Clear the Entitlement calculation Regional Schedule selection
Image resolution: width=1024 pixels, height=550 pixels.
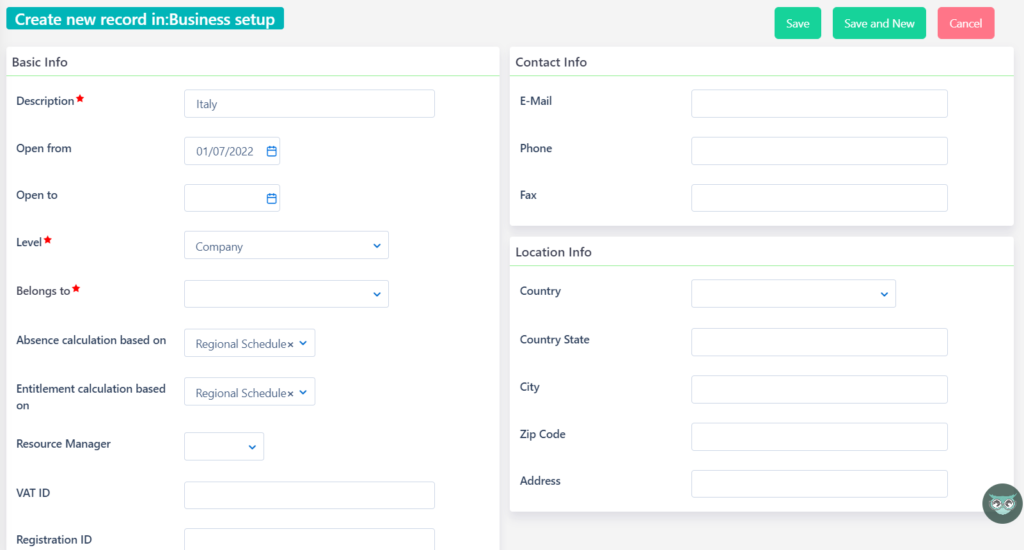tap(291, 393)
